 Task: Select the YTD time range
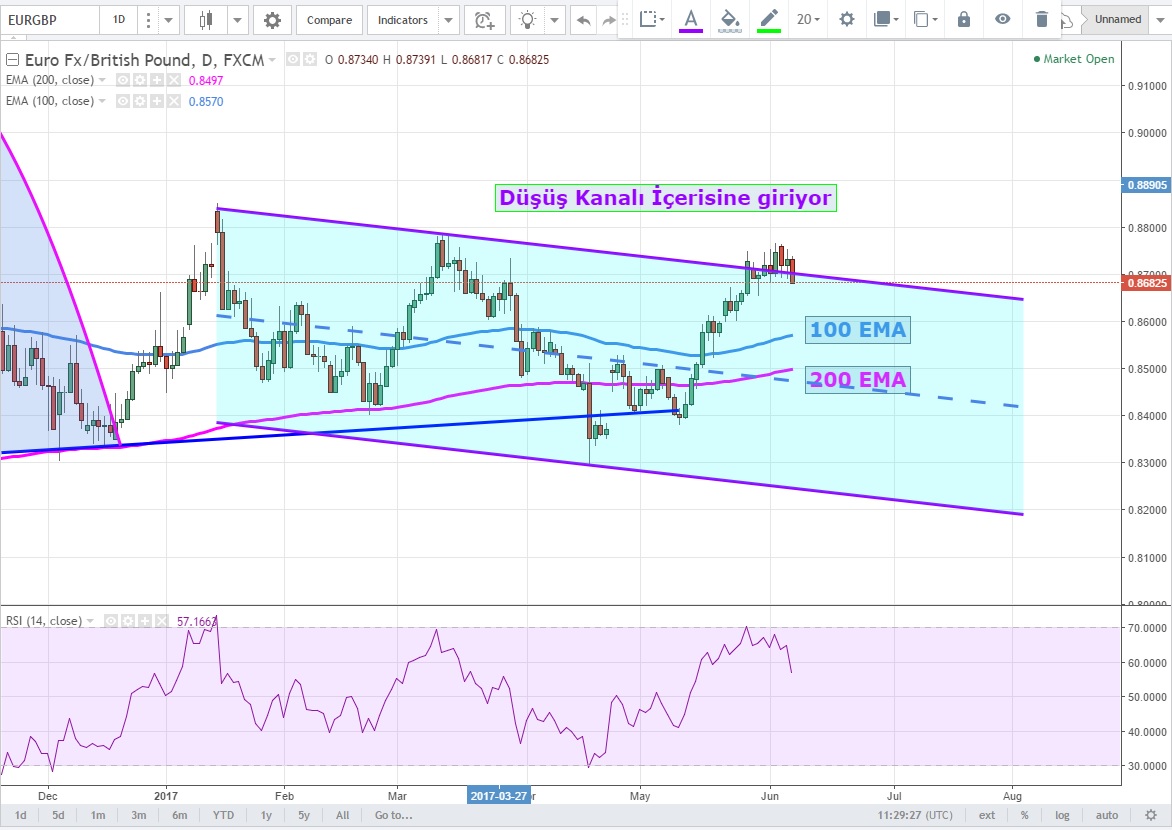click(x=224, y=815)
